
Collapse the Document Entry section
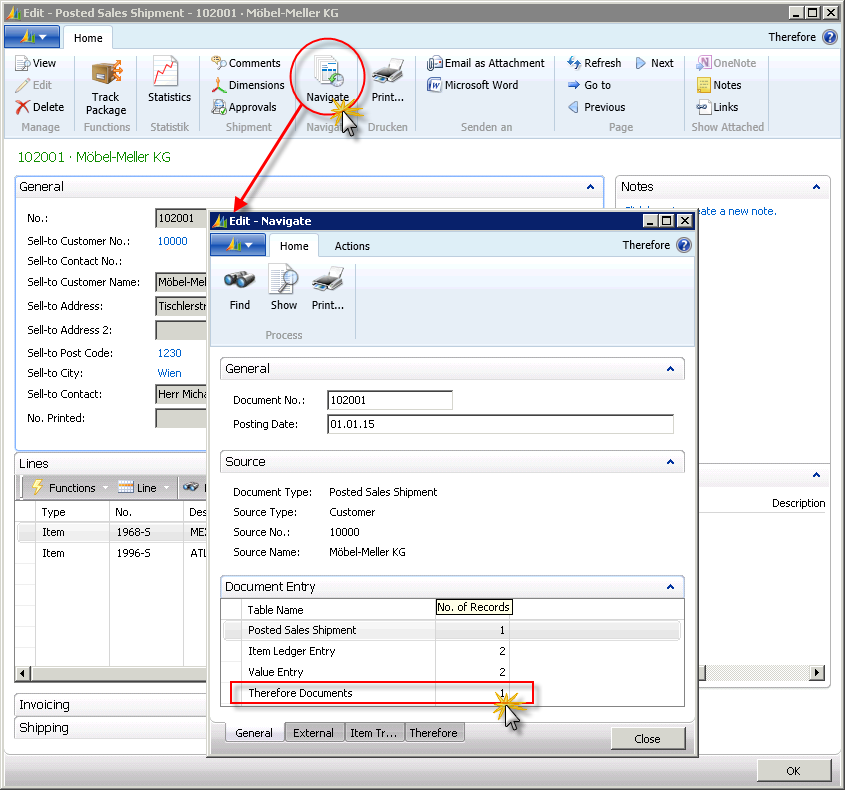pos(671,587)
